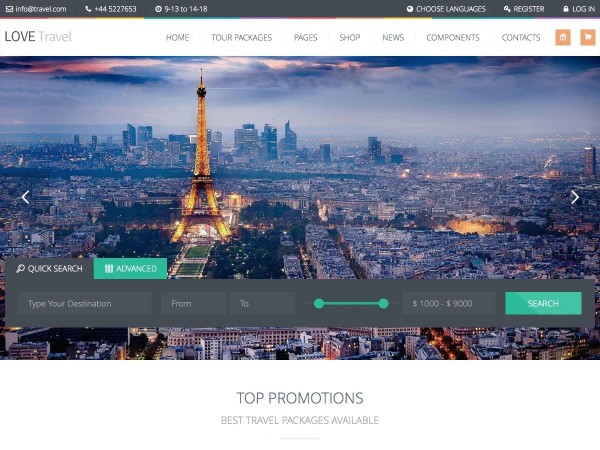The height and width of the screenshot is (450, 600).
Task: Expand the Tour Packages menu
Action: tap(241, 38)
